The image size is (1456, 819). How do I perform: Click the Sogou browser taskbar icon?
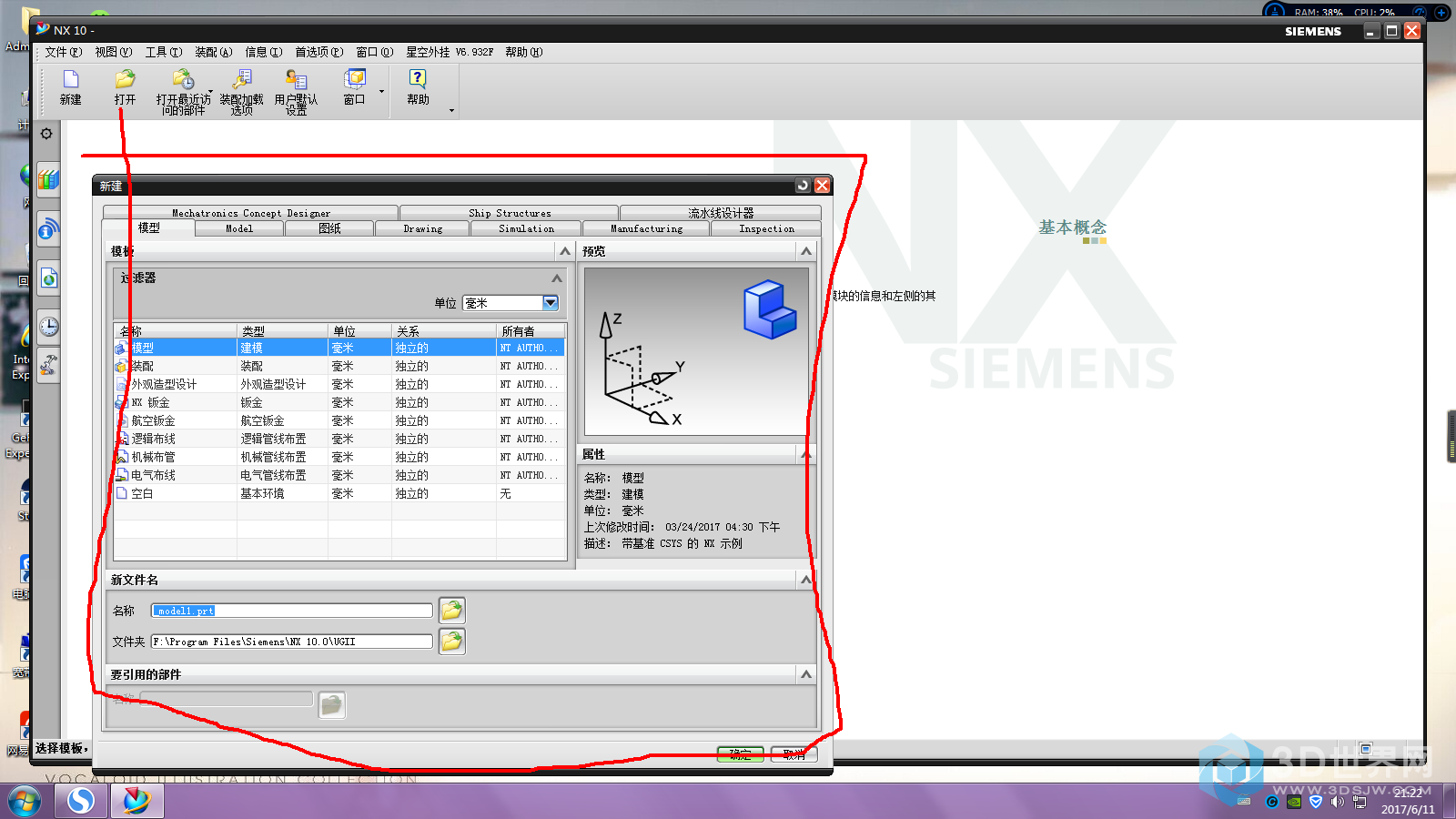81,801
